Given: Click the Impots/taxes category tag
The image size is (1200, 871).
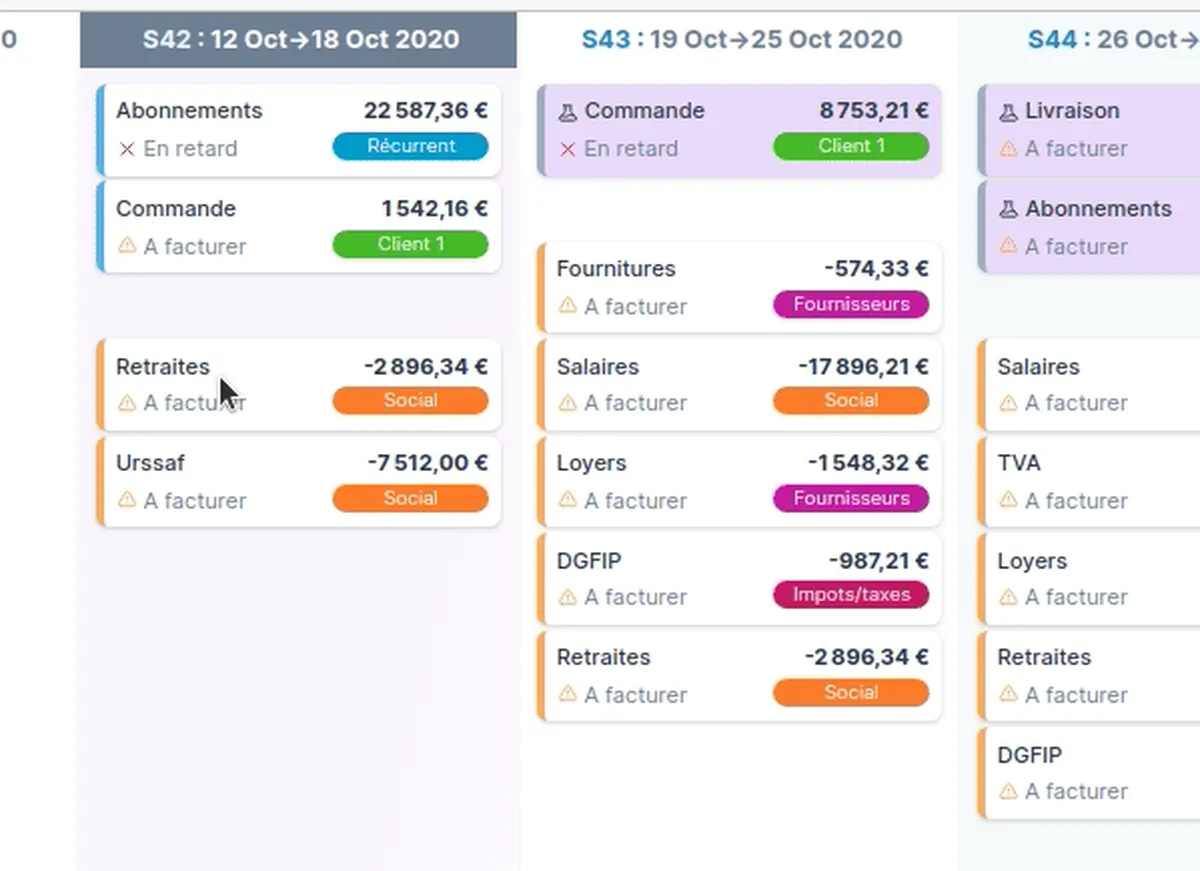Looking at the screenshot, I should (851, 595).
